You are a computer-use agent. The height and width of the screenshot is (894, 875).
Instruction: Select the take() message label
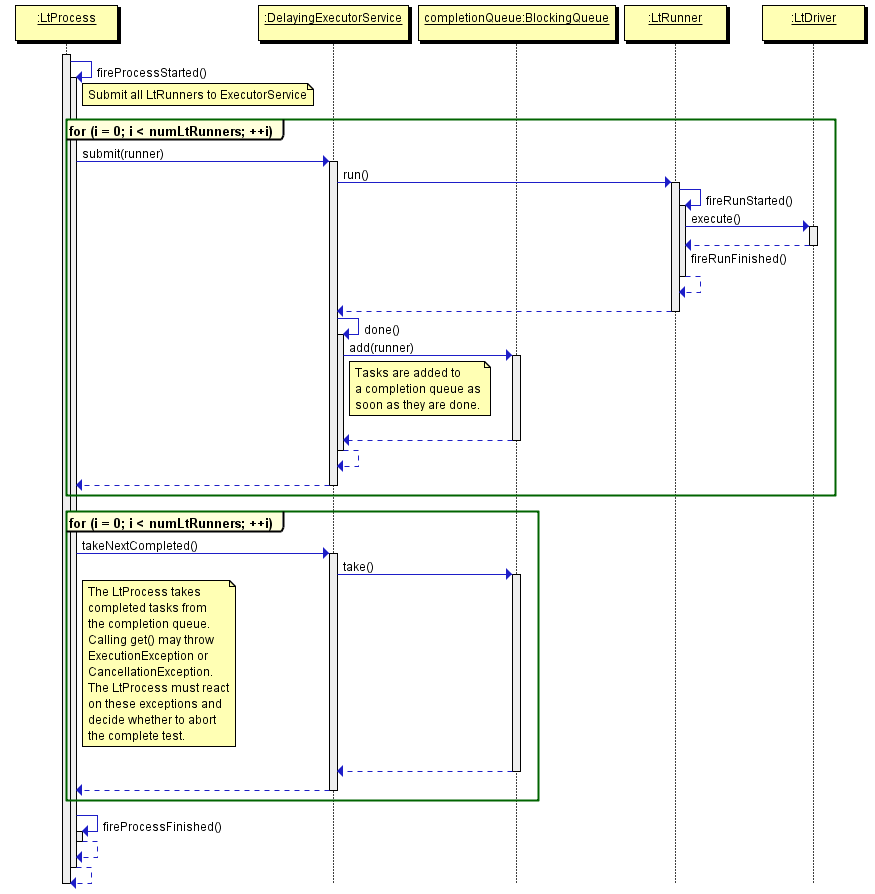coord(358,567)
